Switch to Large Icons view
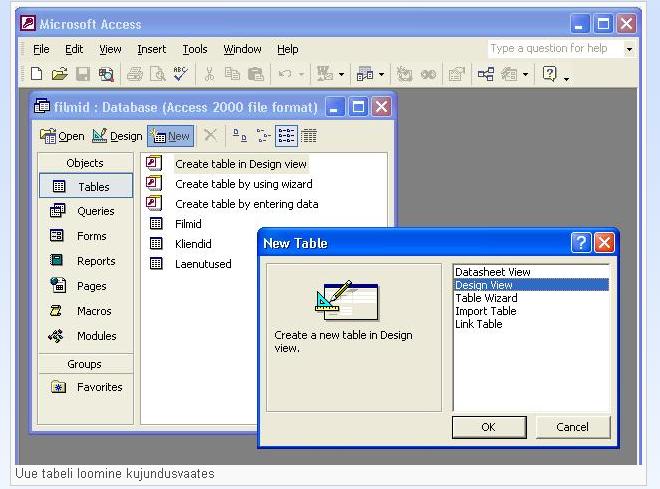 [x=240, y=136]
